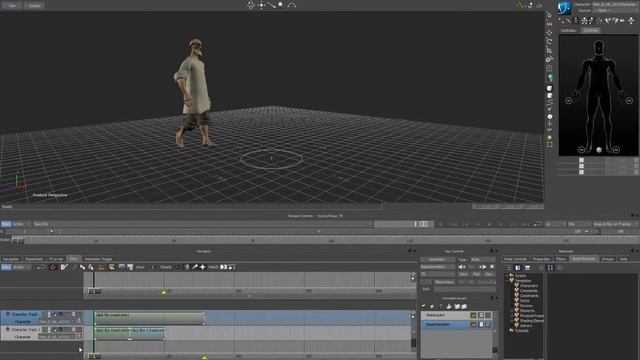The width and height of the screenshot is (640, 360).
Task: Open the Snap & Play on Frames dropdown
Action: (x=616, y=224)
